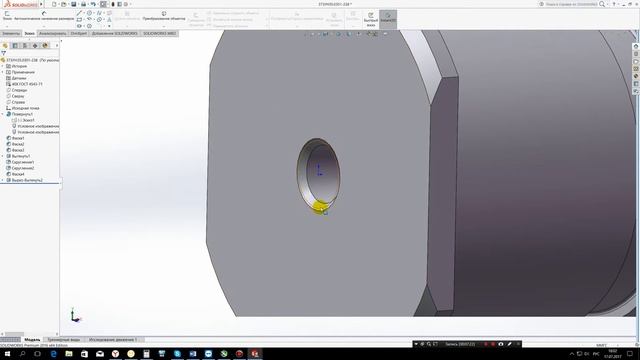The height and width of the screenshot is (360, 640).
Task: Switch to the Добавления SOLIDWORKS ribbon tab
Action: 115,33
